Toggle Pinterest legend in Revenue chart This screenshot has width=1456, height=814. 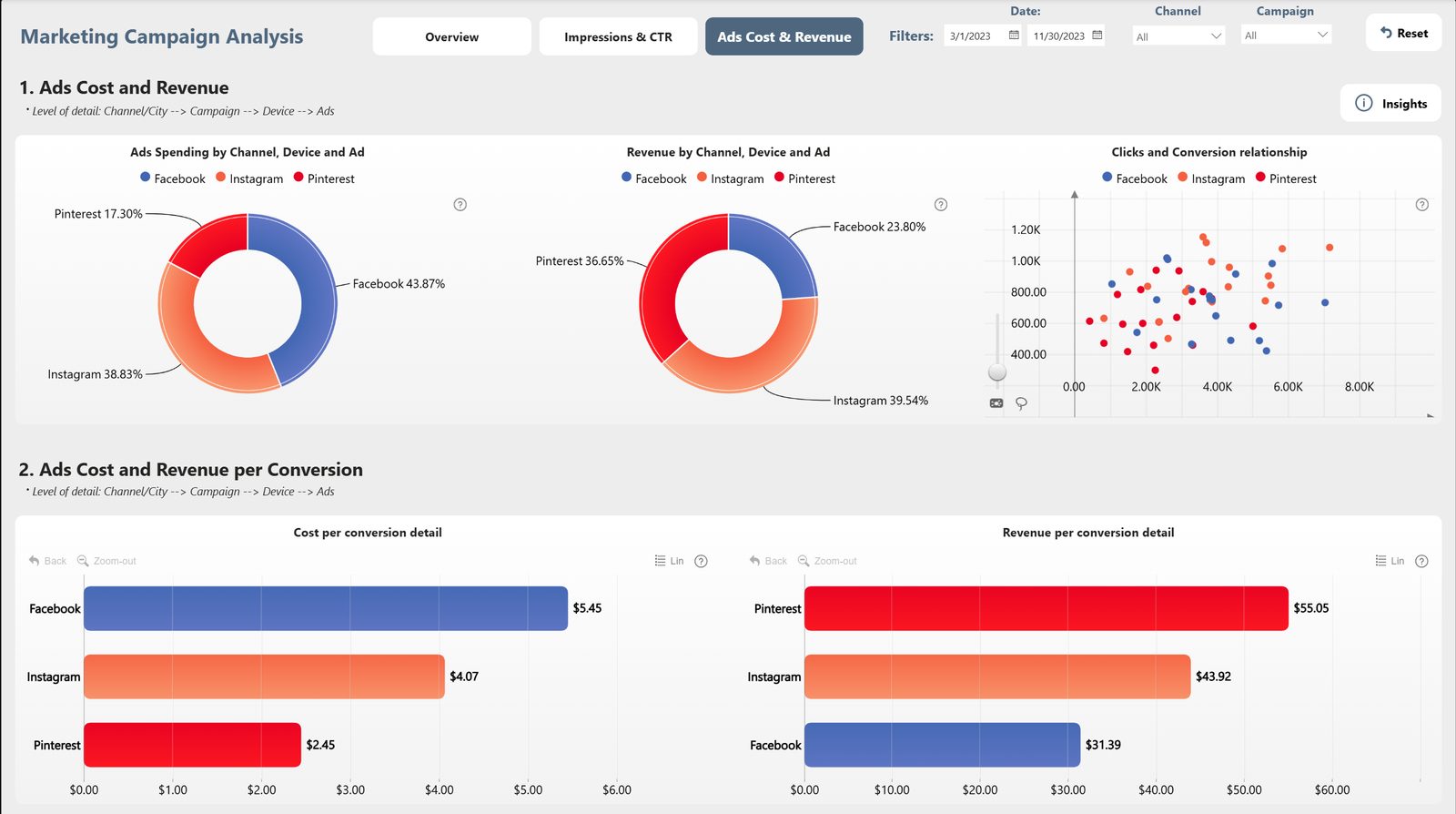tap(805, 178)
